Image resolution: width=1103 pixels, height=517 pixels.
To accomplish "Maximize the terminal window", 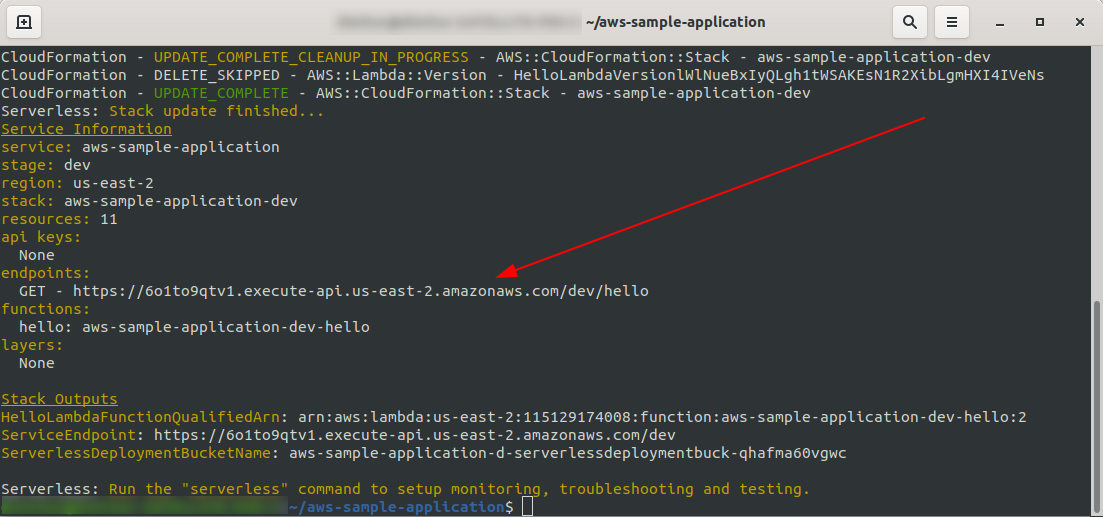I will [x=1040, y=22].
